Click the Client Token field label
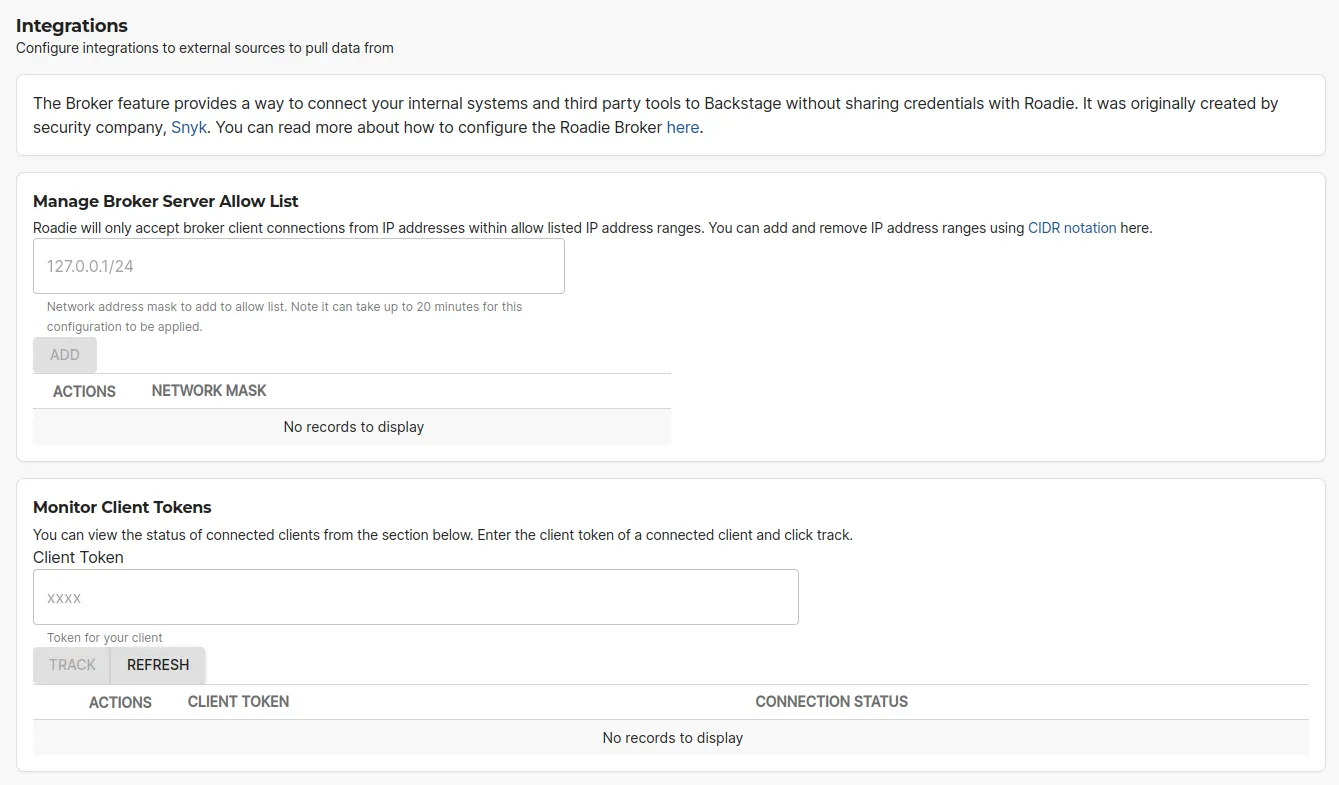1339x785 pixels. click(78, 557)
